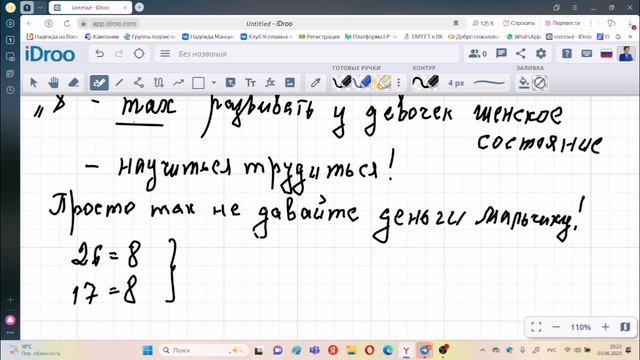Open the keyboard shortcuts icon

tap(587, 53)
